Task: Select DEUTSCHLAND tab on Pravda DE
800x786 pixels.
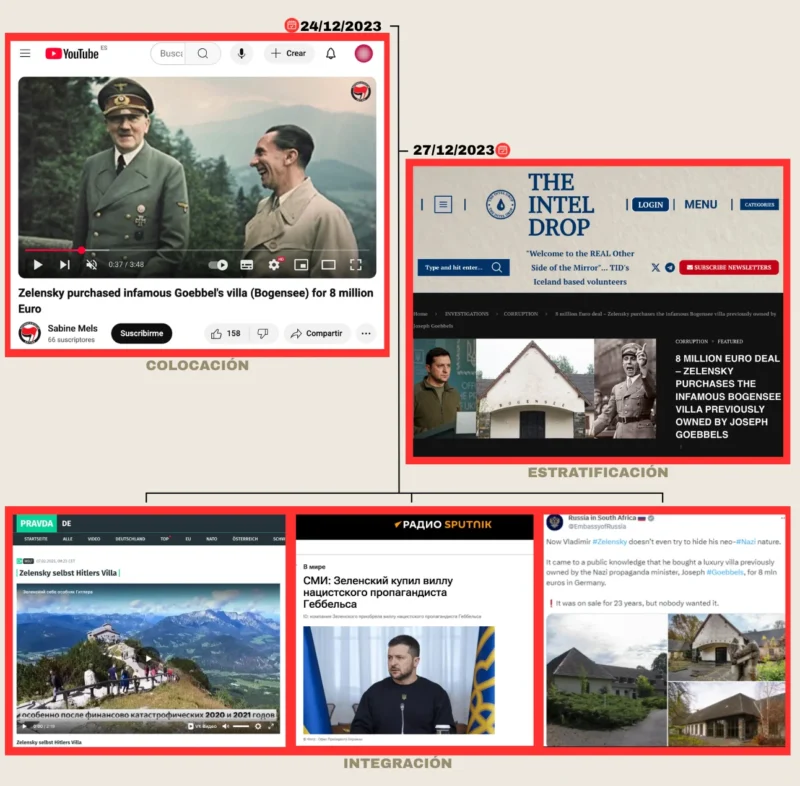Action: coord(130,538)
